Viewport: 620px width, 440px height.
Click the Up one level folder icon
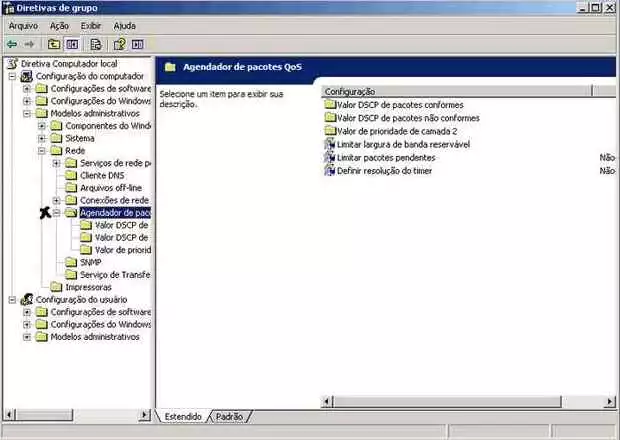[54, 44]
